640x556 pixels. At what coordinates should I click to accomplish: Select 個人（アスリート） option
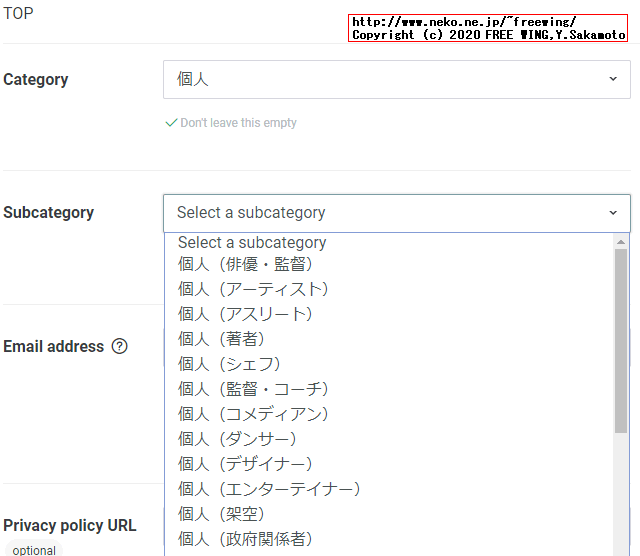coord(389,314)
